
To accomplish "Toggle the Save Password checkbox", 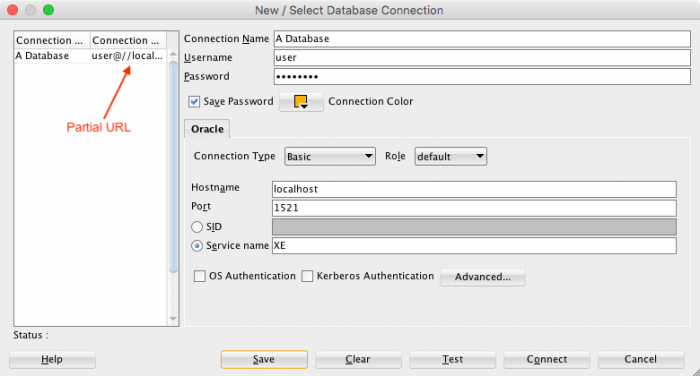I will tap(194, 102).
